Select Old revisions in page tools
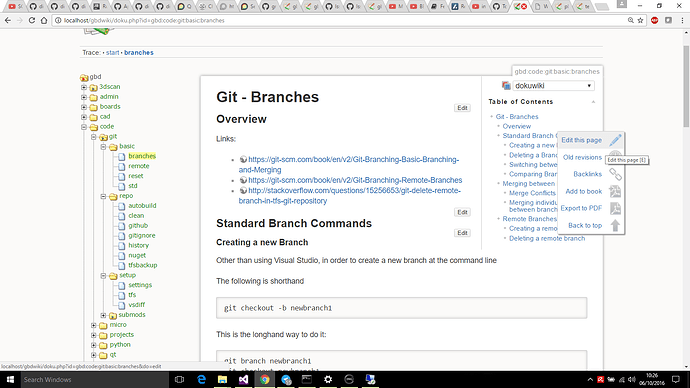 pyautogui.click(x=582, y=157)
